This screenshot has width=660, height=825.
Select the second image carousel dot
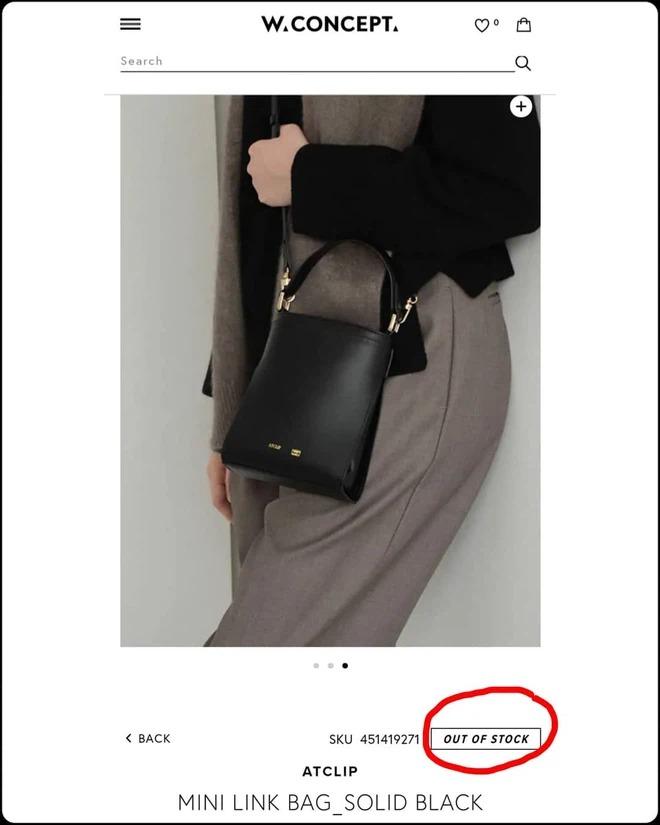click(331, 666)
